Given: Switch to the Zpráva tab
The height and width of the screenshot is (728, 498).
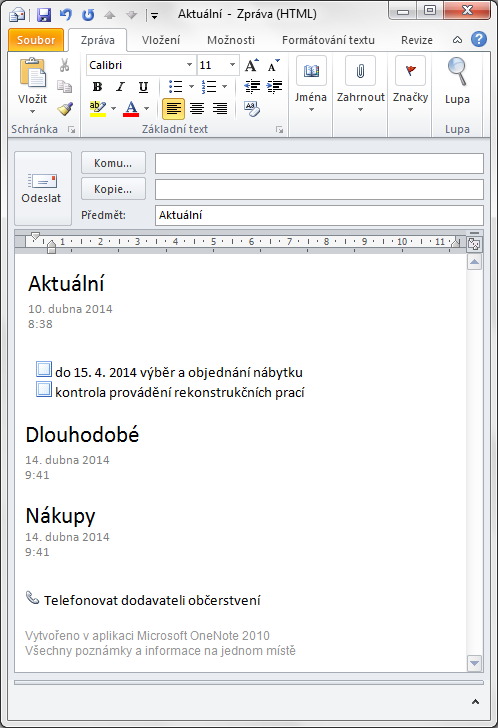Looking at the screenshot, I should [97, 40].
